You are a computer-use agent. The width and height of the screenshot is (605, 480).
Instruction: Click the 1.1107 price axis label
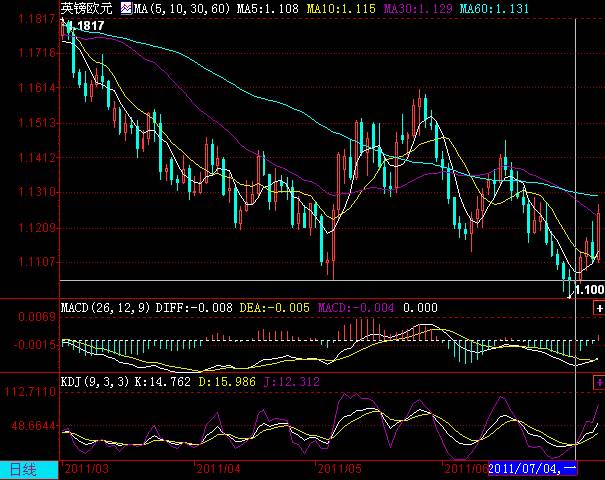[37, 262]
